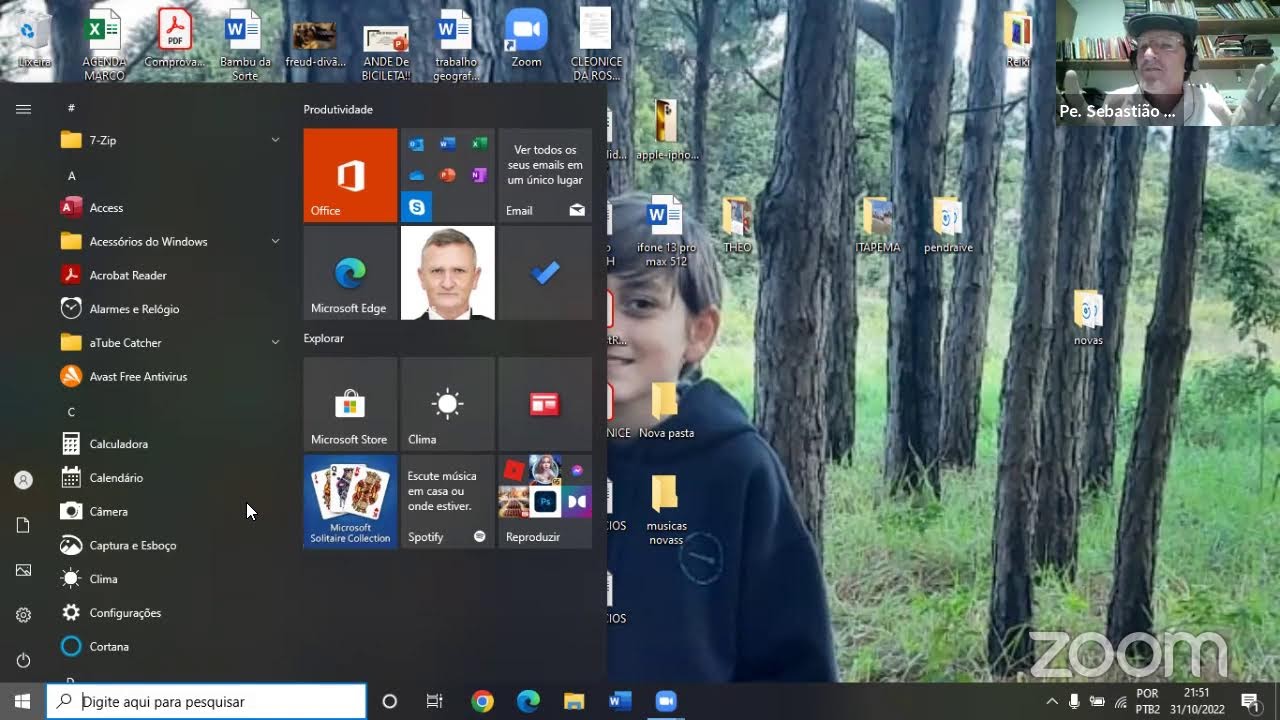Open File Explorer from taskbar
Screen dimensions: 1280x720
coord(574,701)
